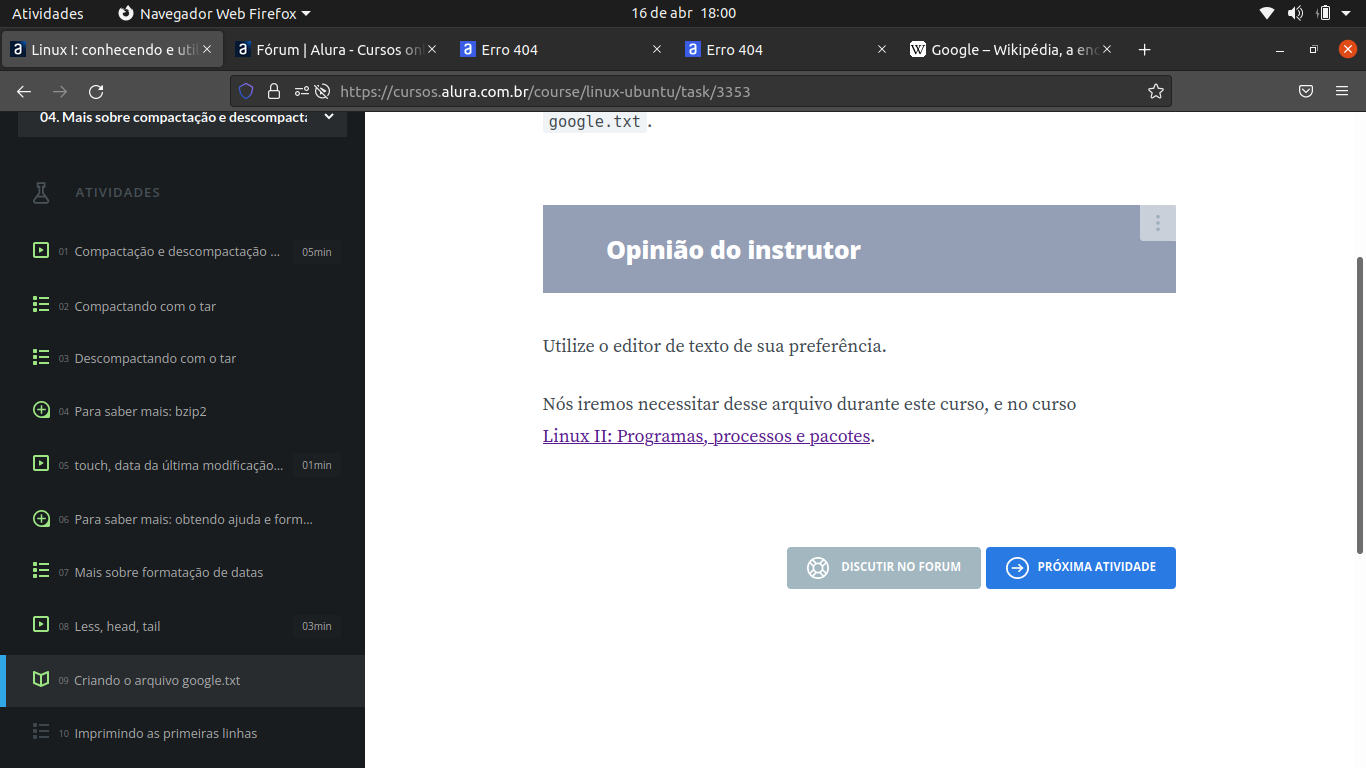Open activity 10 Imprimindo as primeiras linhas
Screen dimensions: 1366x768
[x=183, y=733]
